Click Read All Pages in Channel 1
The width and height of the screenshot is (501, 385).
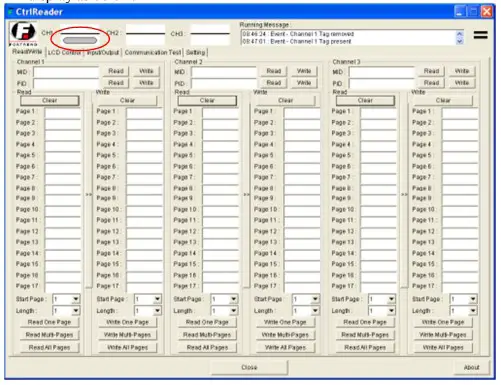click(49, 348)
